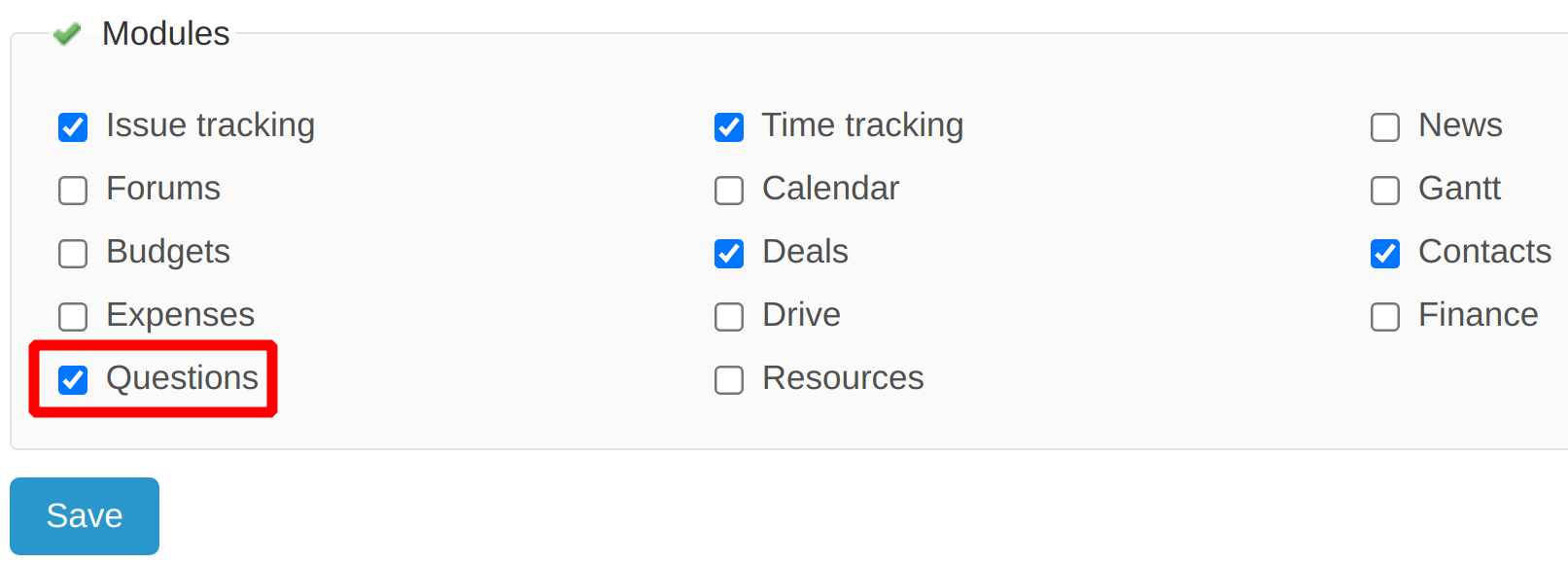The height and width of the screenshot is (563, 1568).
Task: Check the Drive checkbox
Action: pos(729,317)
